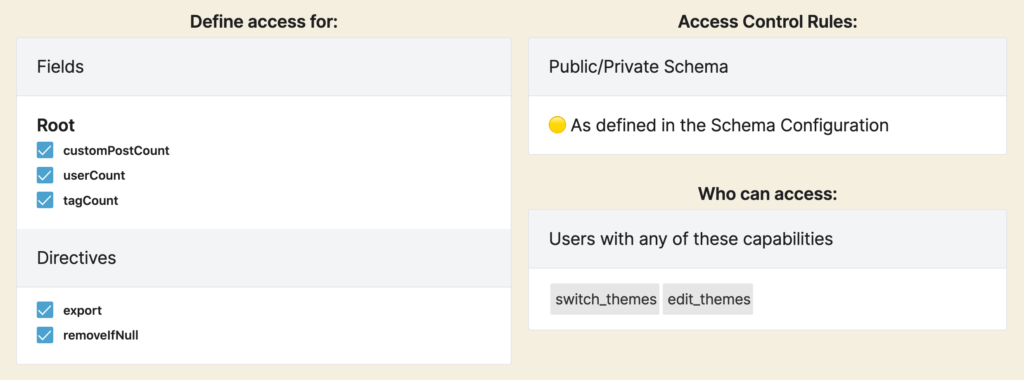This screenshot has height=380, width=1024.
Task: Toggle the removeIfNull directive checkbox
Action: [x=44, y=336]
